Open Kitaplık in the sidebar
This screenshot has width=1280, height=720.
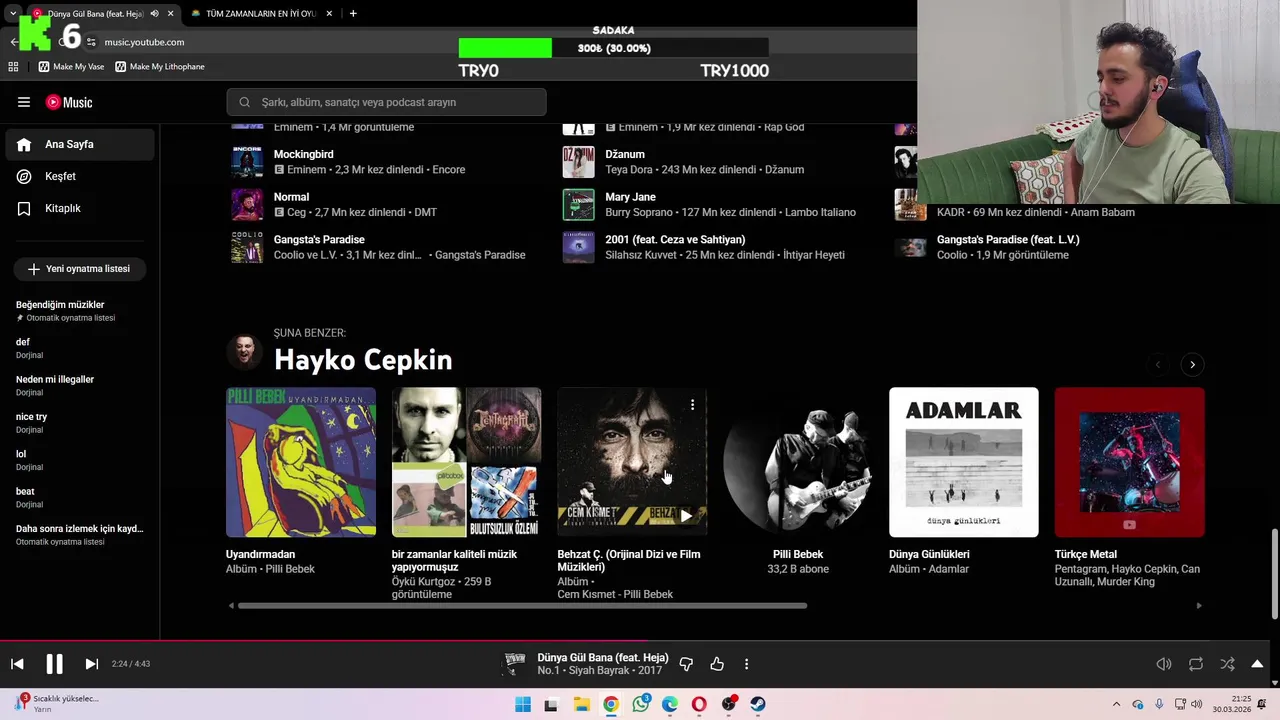point(80,208)
